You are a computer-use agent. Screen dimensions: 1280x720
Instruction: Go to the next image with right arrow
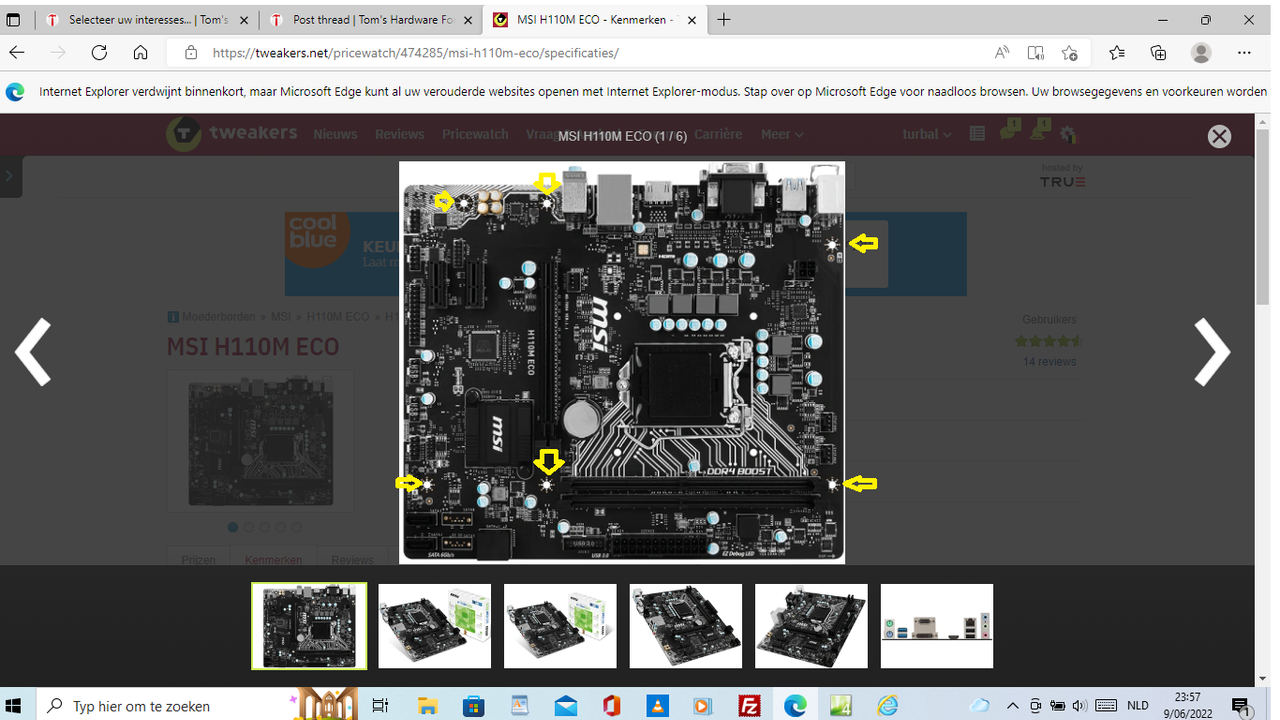1212,351
